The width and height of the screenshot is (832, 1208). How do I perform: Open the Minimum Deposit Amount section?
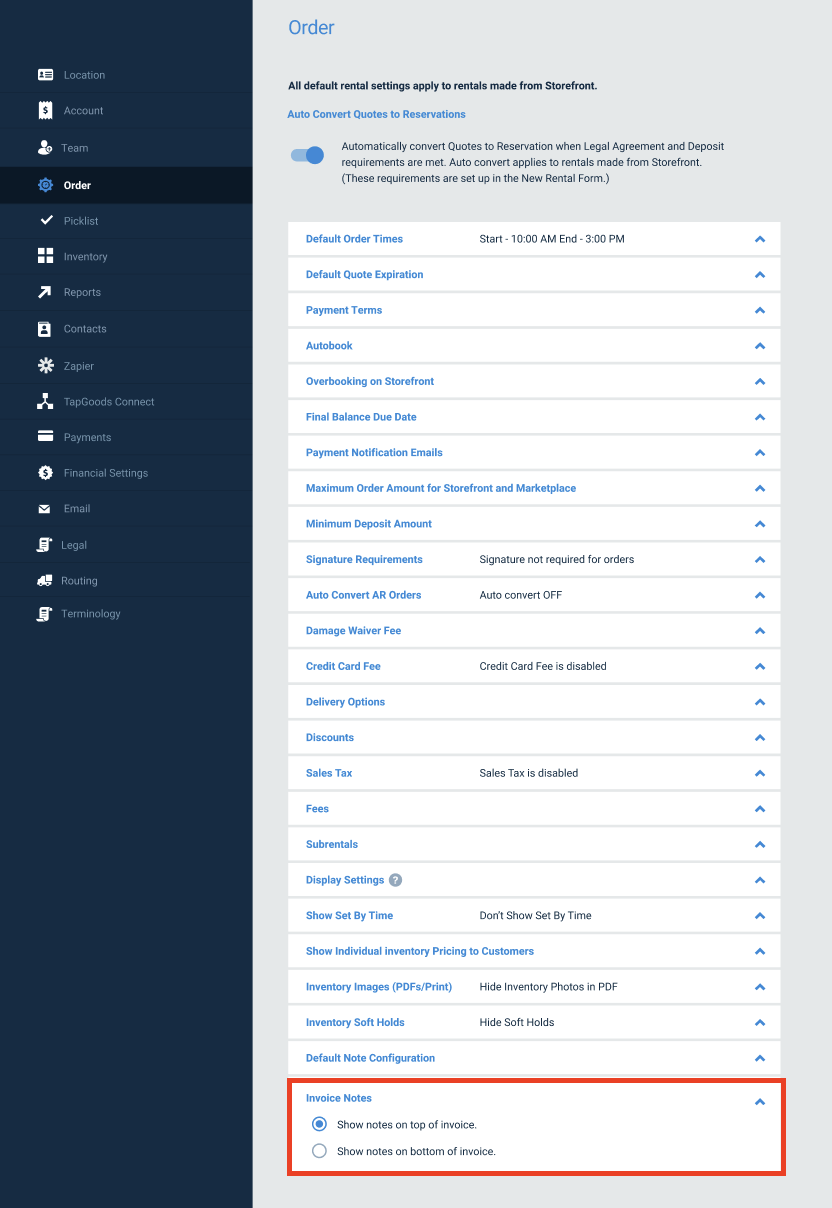pyautogui.click(x=534, y=524)
